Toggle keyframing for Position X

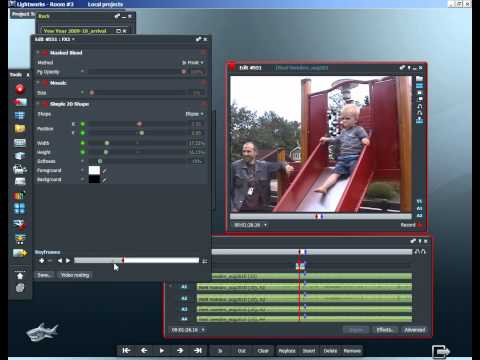[x=83, y=124]
